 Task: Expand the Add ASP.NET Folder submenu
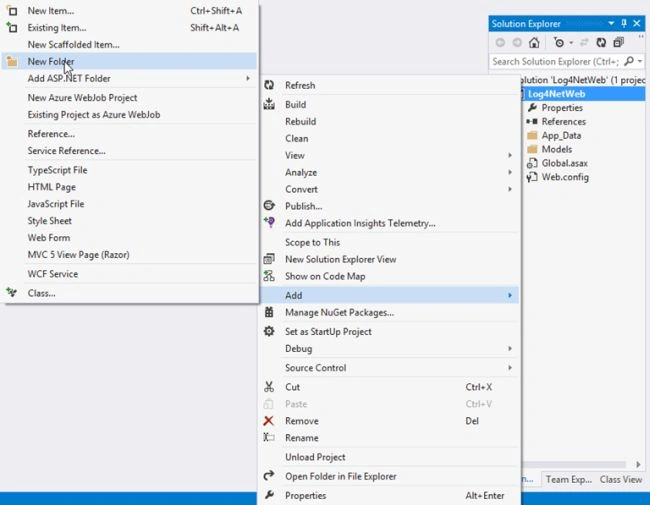(131, 78)
